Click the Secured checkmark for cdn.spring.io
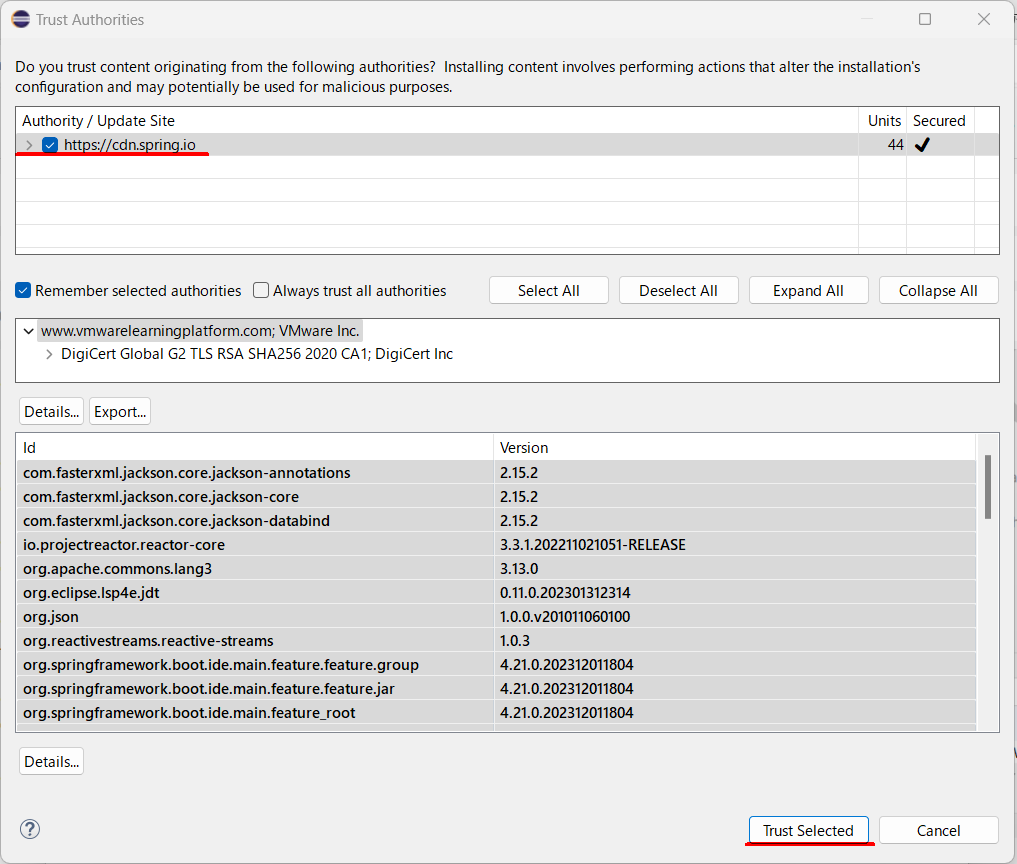 pos(922,144)
